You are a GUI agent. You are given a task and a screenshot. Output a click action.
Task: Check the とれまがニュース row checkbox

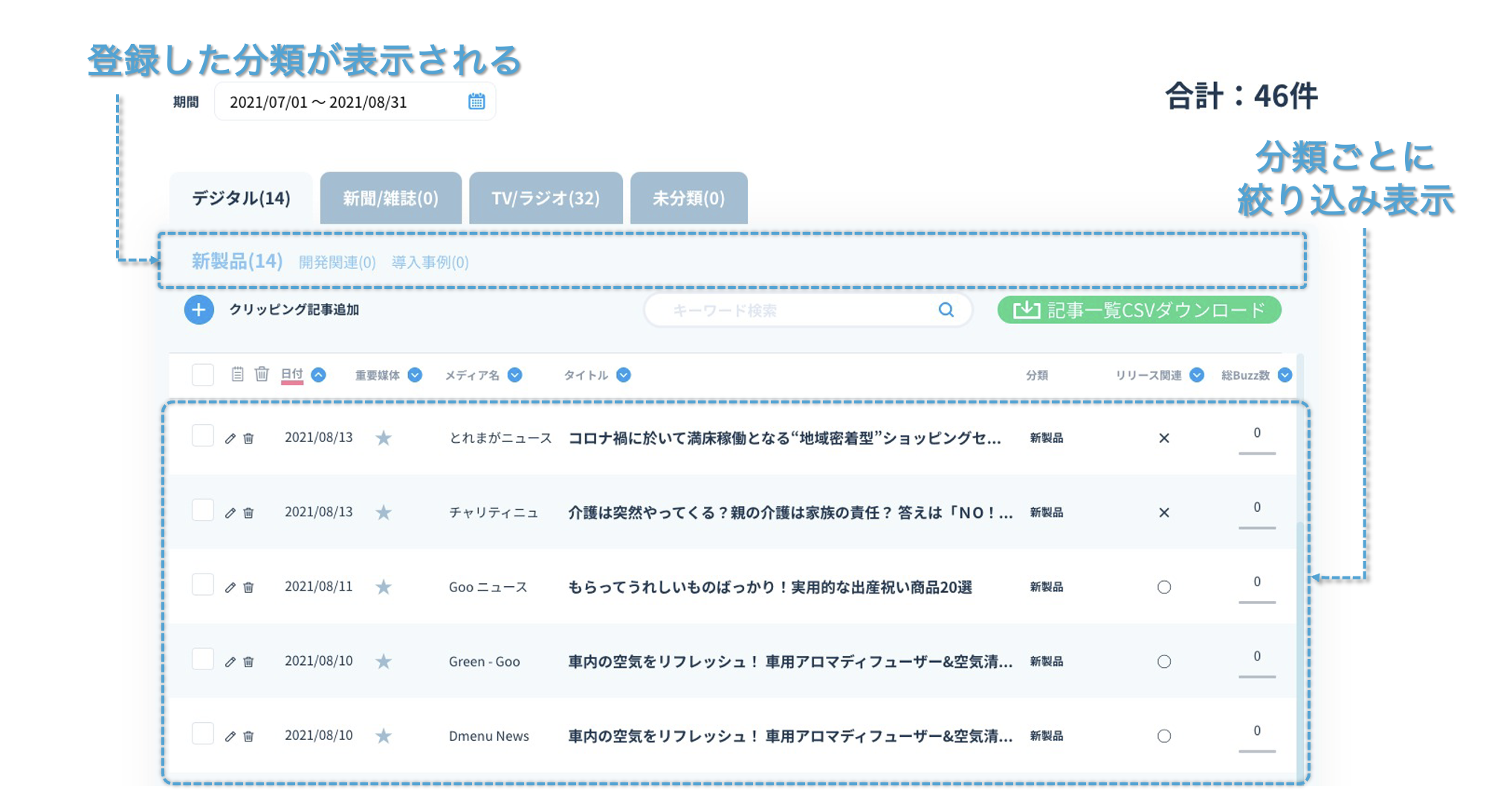pos(203,436)
